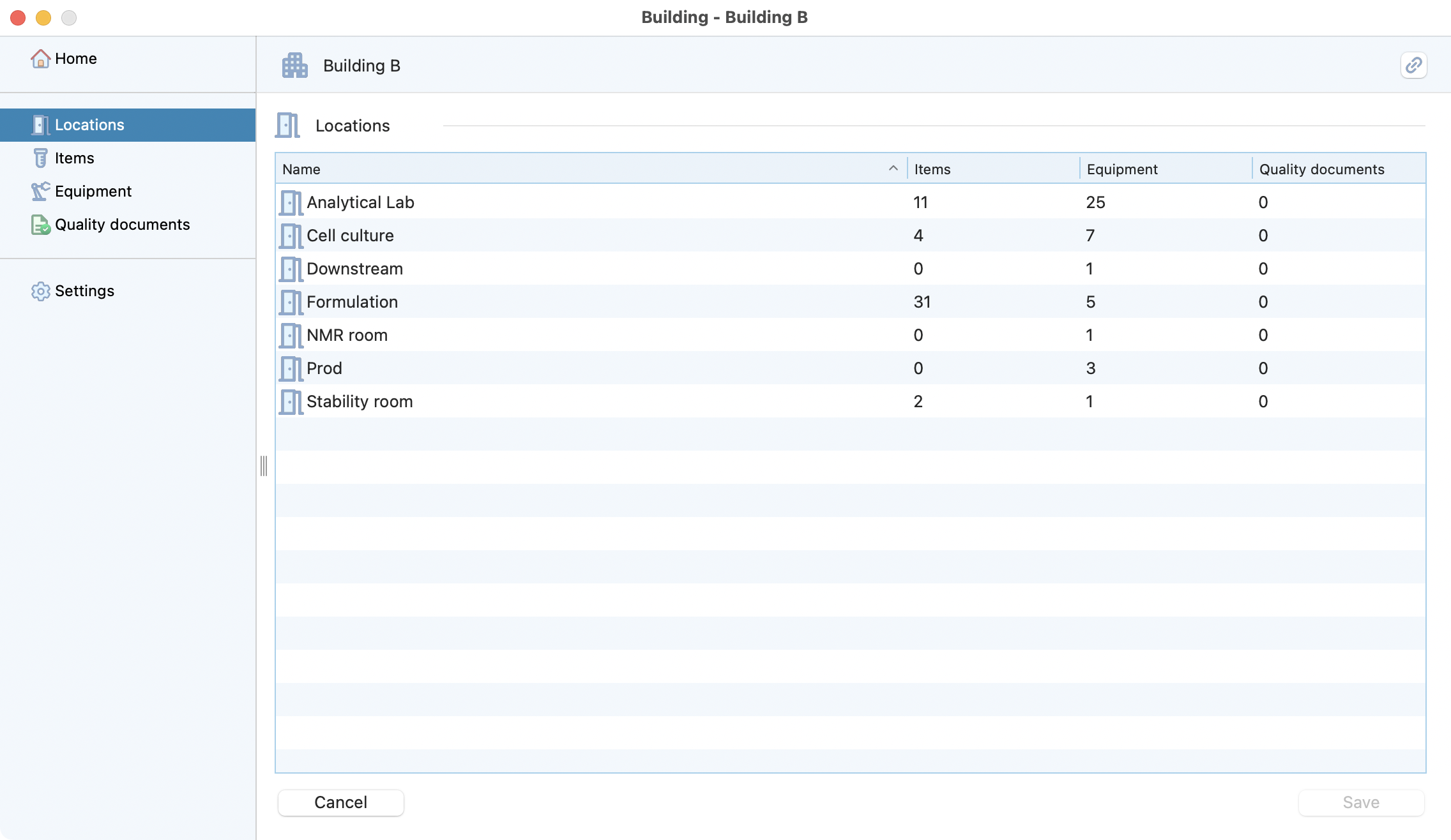Viewport: 1451px width, 840px height.
Task: Click Formulation equipment count 5
Action: click(x=1090, y=302)
